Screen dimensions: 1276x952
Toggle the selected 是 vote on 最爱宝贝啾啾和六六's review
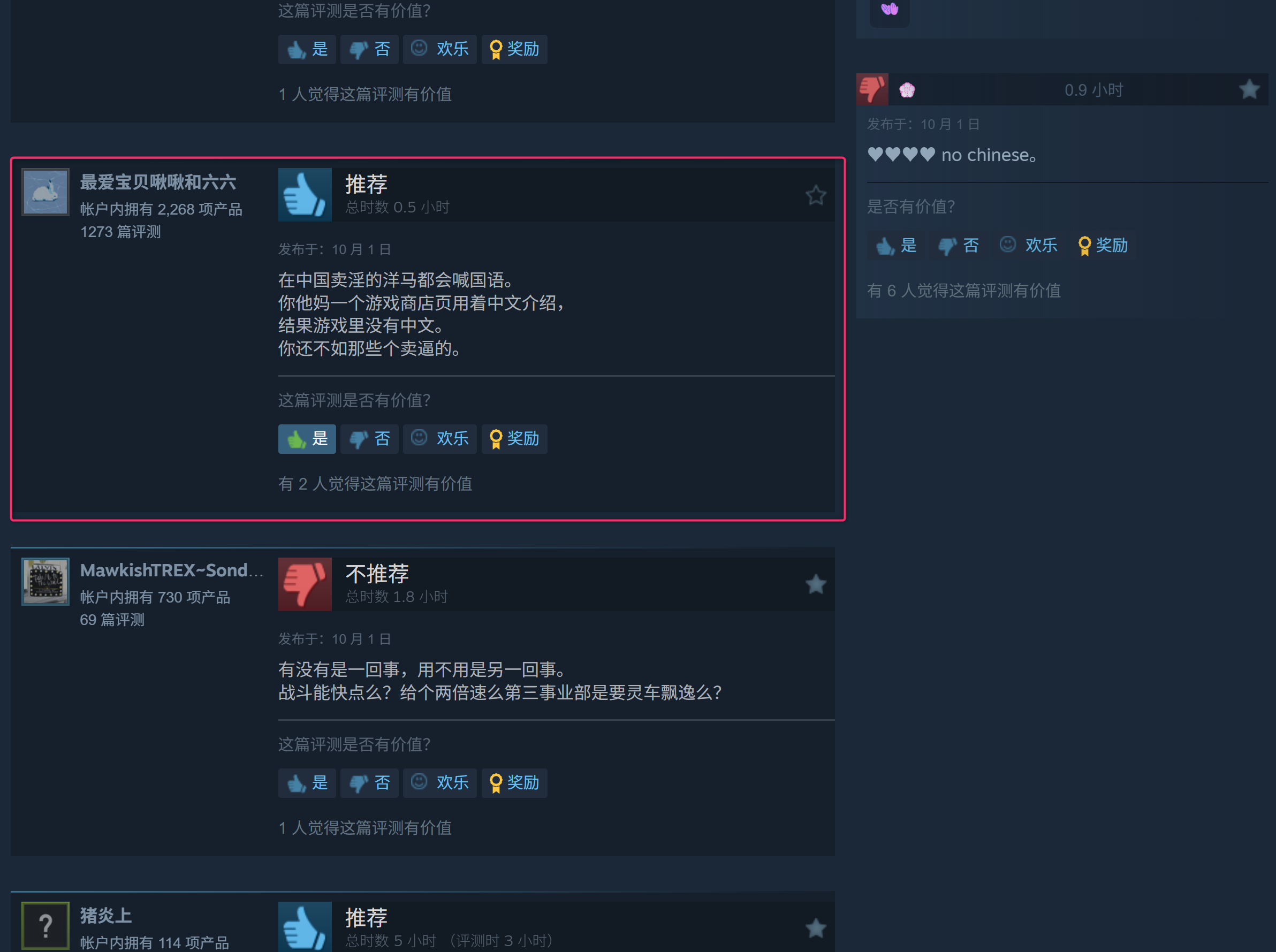(x=307, y=439)
